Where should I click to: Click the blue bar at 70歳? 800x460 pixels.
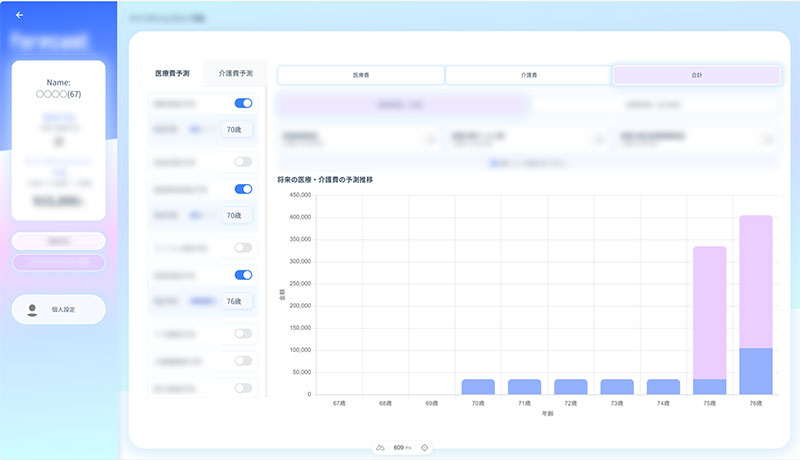[x=478, y=387]
